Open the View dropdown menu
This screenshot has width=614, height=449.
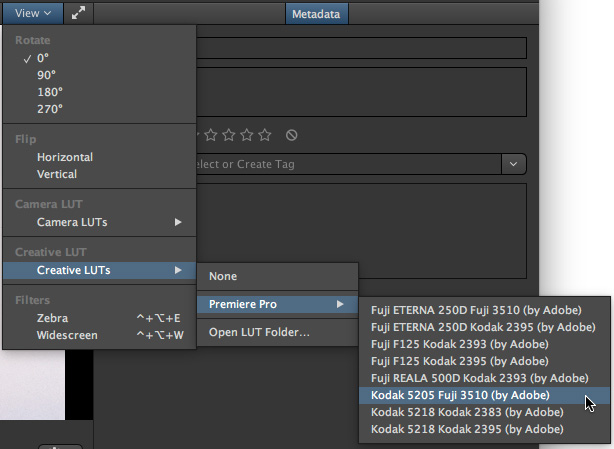[33, 13]
